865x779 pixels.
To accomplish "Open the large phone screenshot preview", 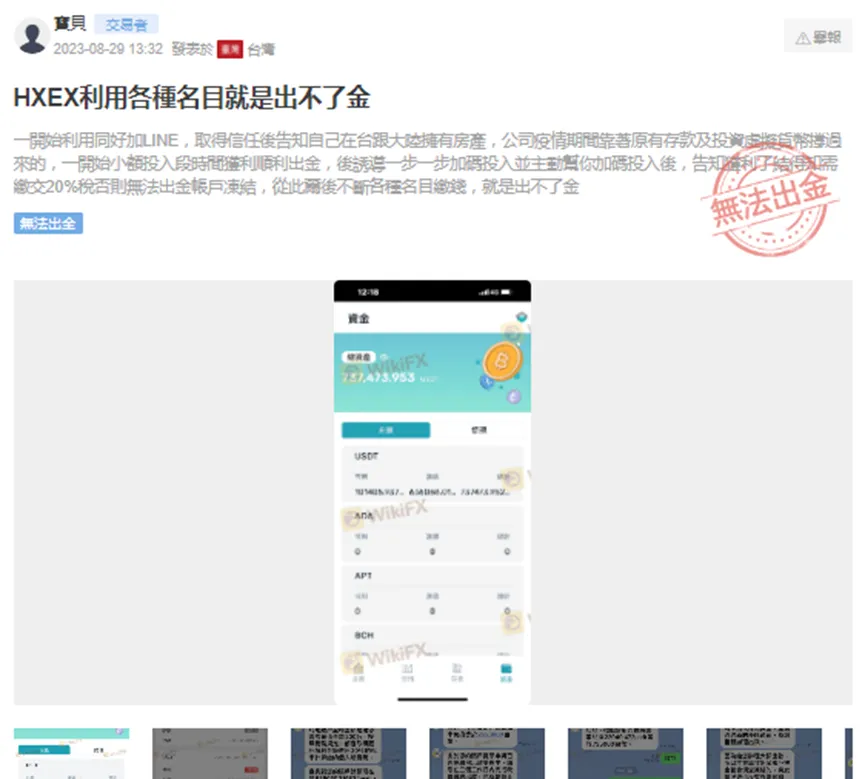I will tap(432, 492).
